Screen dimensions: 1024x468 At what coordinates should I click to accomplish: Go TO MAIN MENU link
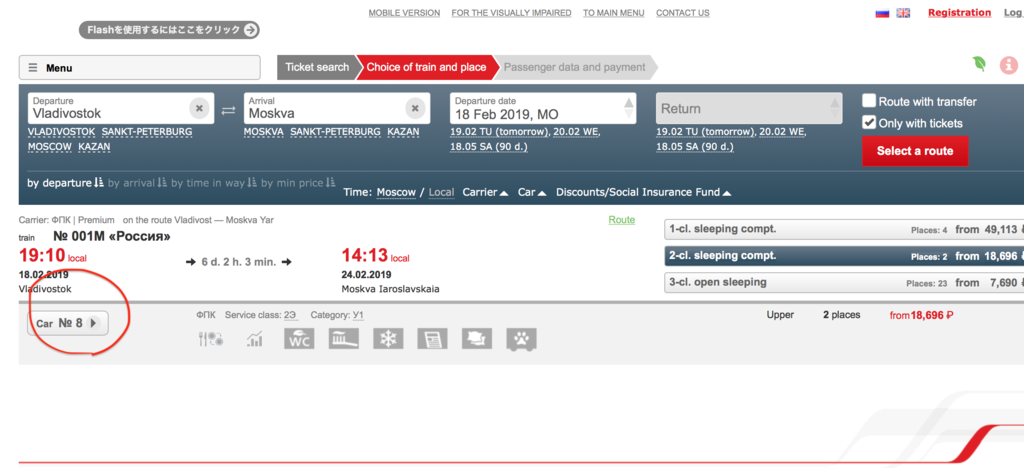click(x=614, y=13)
